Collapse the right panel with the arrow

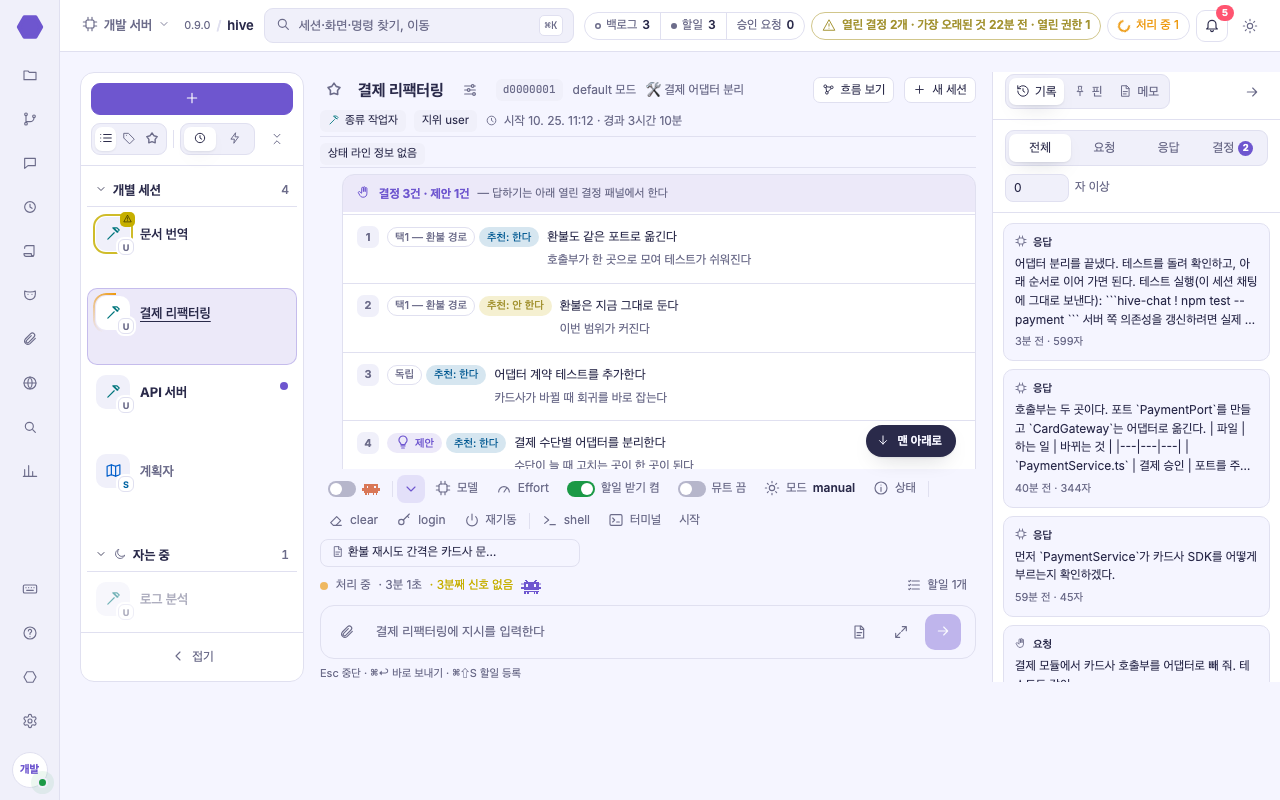click(1252, 91)
